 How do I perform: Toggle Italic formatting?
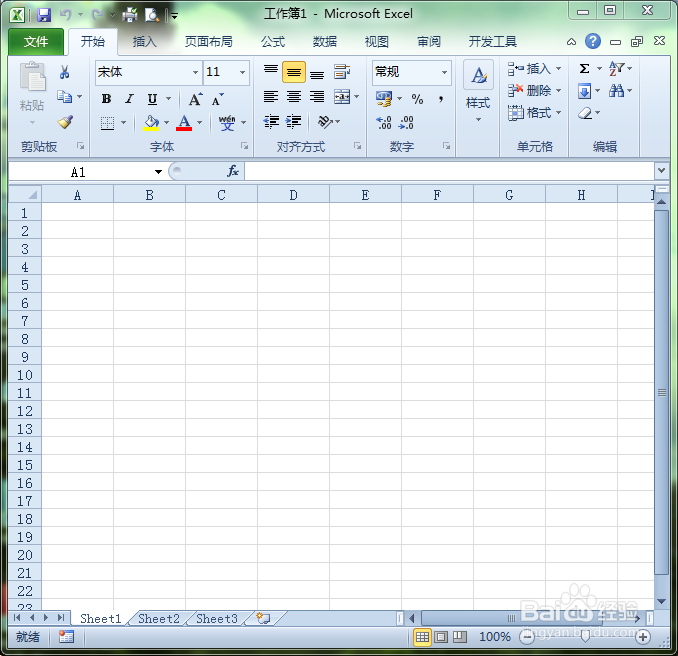[129, 99]
